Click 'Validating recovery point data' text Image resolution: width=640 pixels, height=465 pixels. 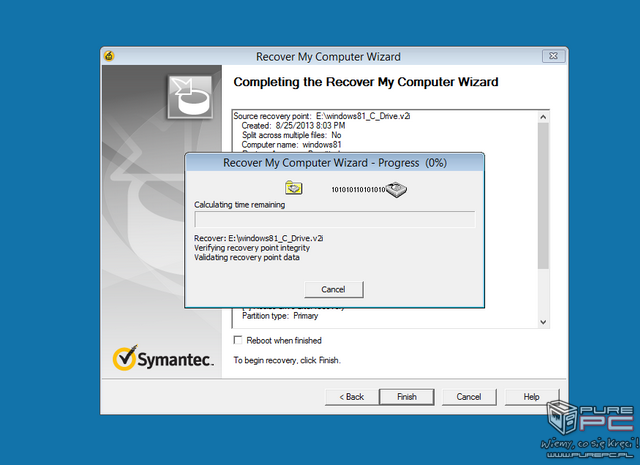[247, 258]
